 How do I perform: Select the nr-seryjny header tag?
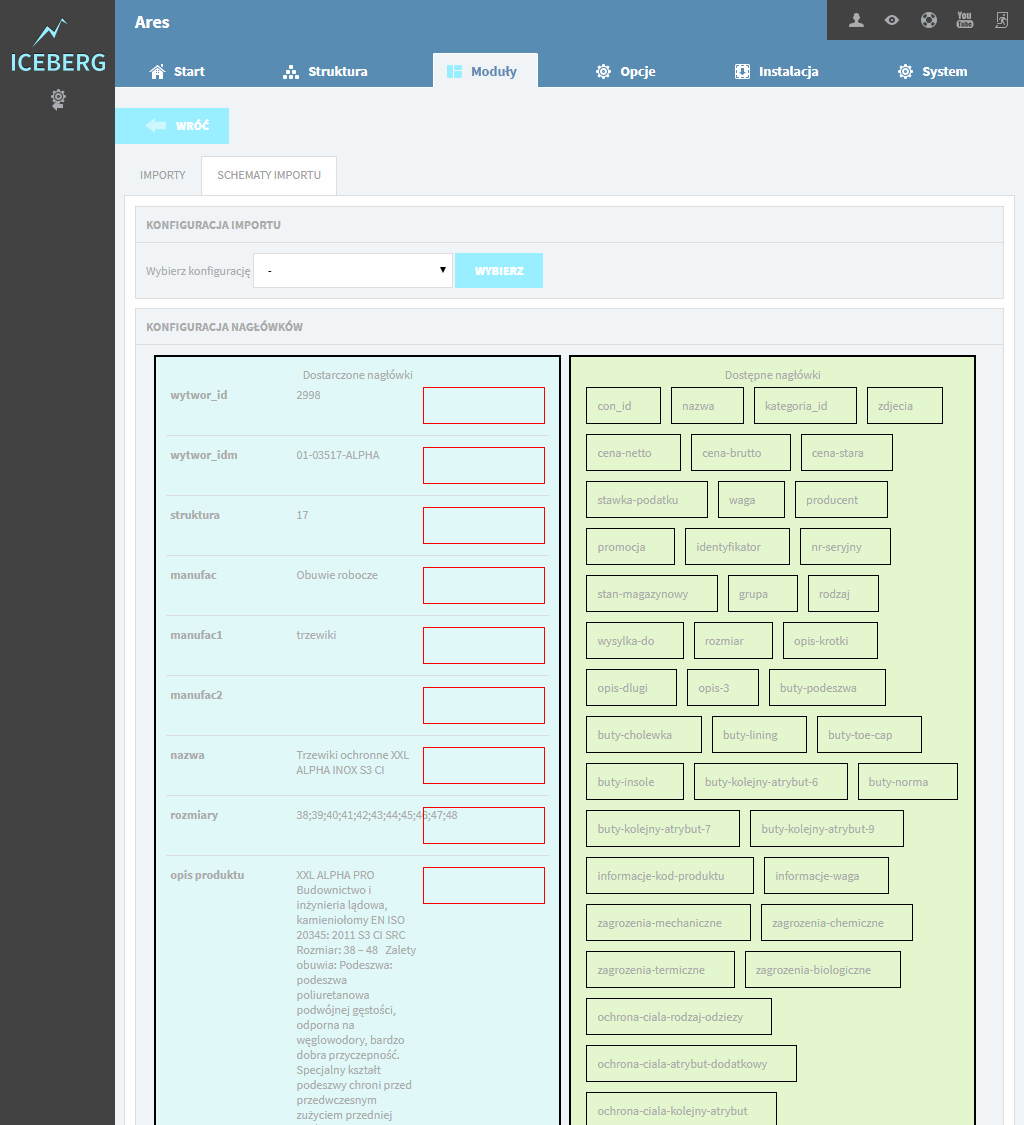[845, 547]
